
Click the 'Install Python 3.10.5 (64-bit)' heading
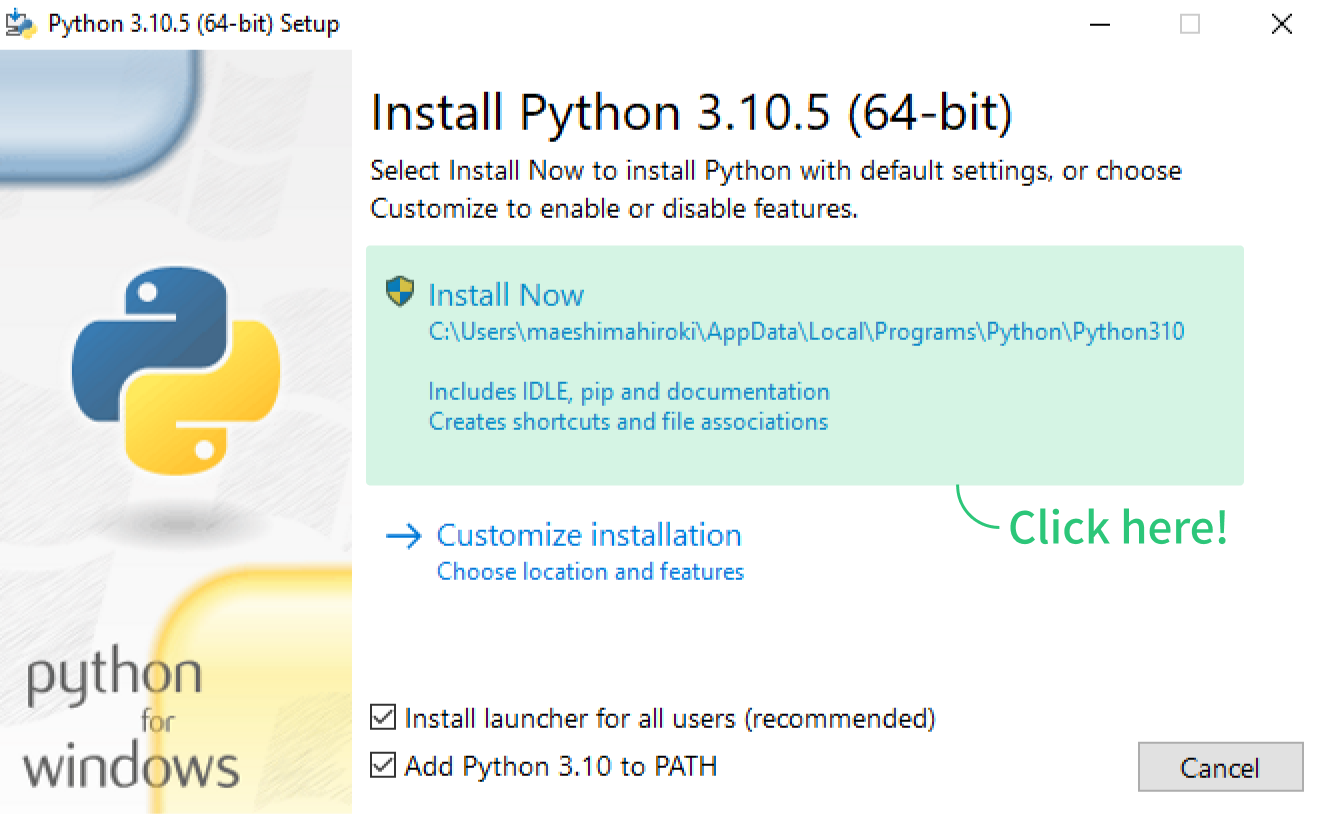pos(691,113)
